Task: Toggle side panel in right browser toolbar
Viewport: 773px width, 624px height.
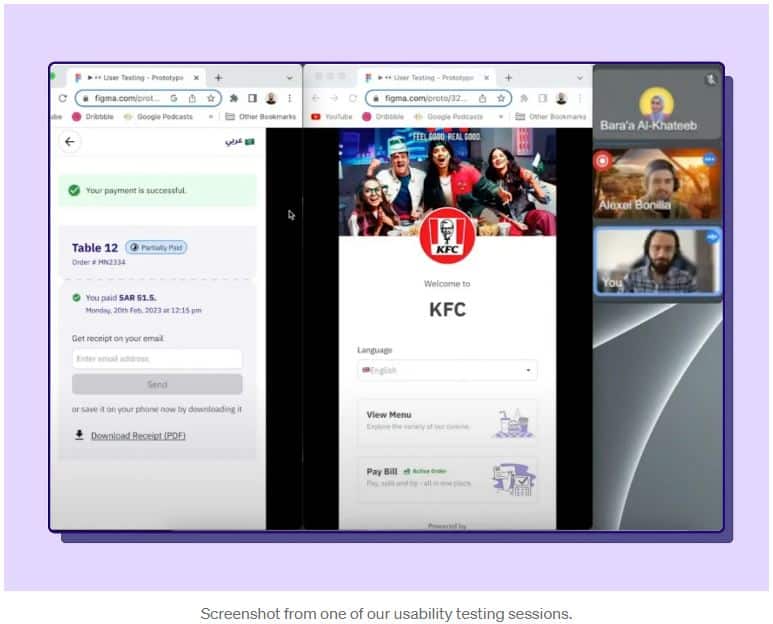Action: coord(541,99)
